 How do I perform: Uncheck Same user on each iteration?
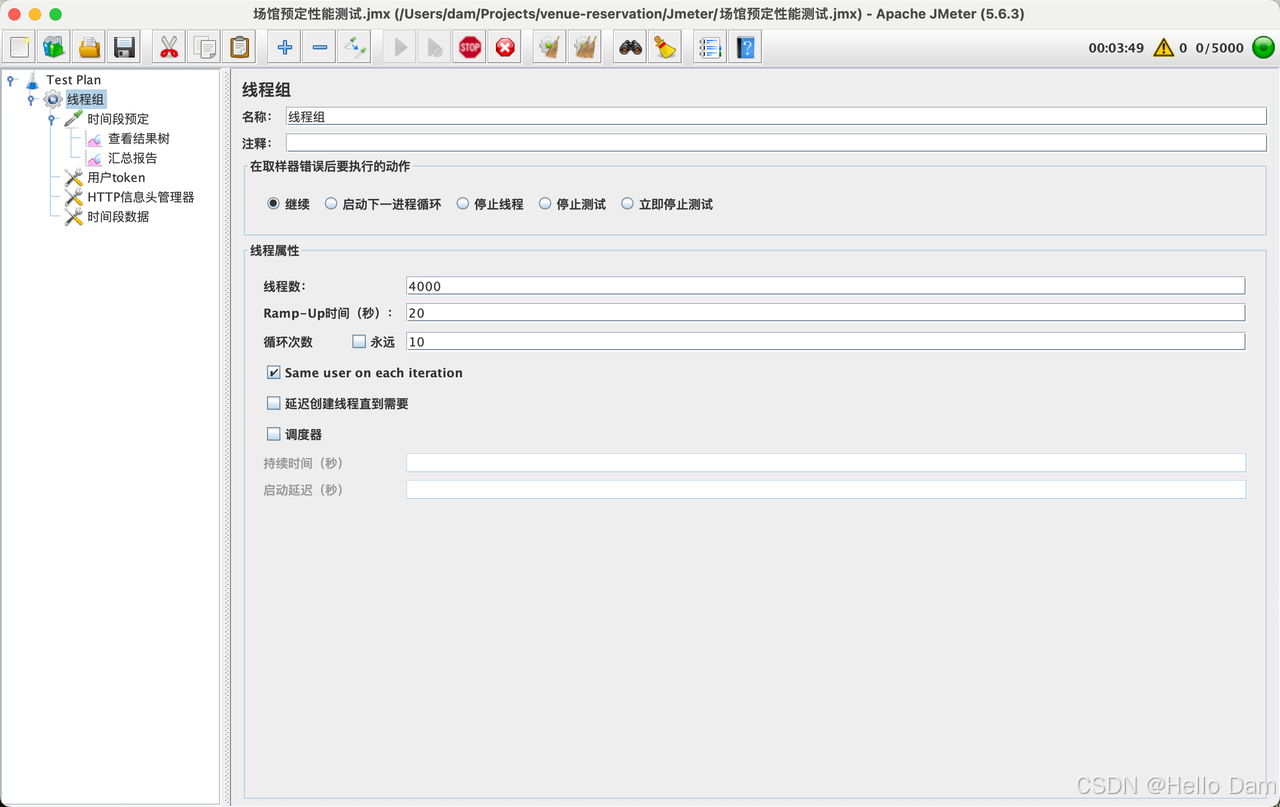[274, 373]
